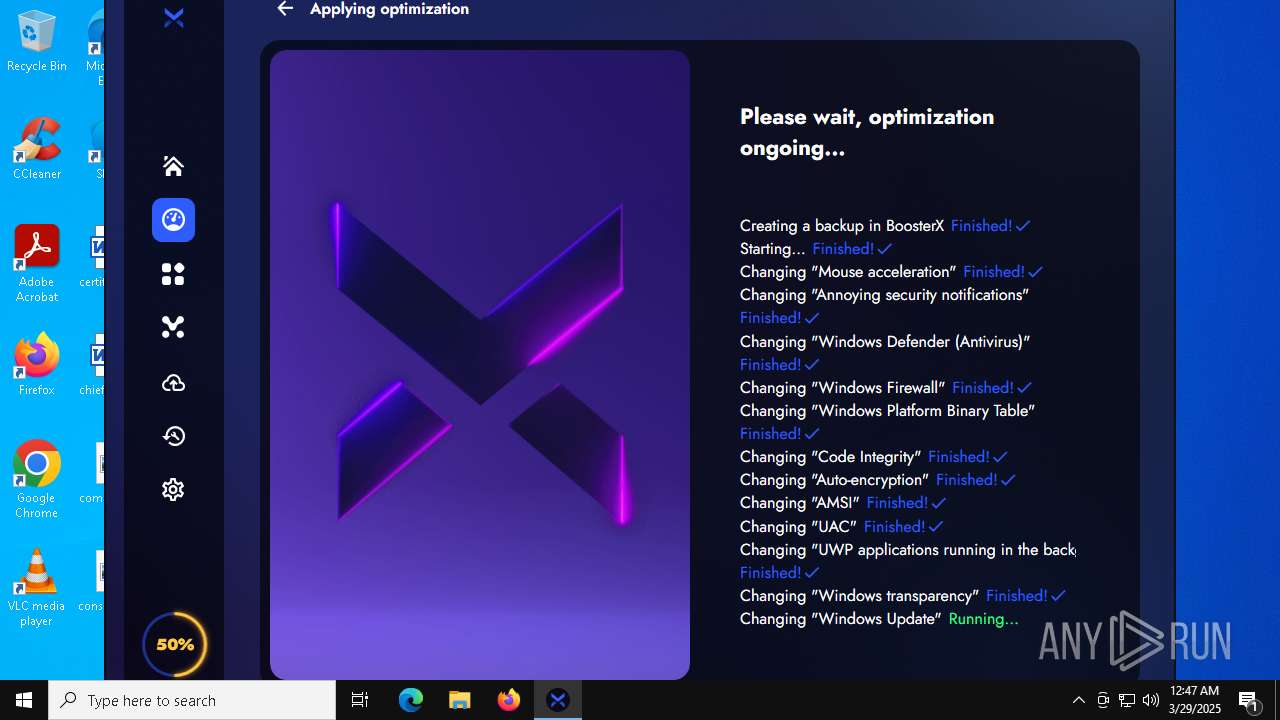
Task: Click 'Changing "Windows Platform Binary Table"' entry
Action: (x=888, y=411)
